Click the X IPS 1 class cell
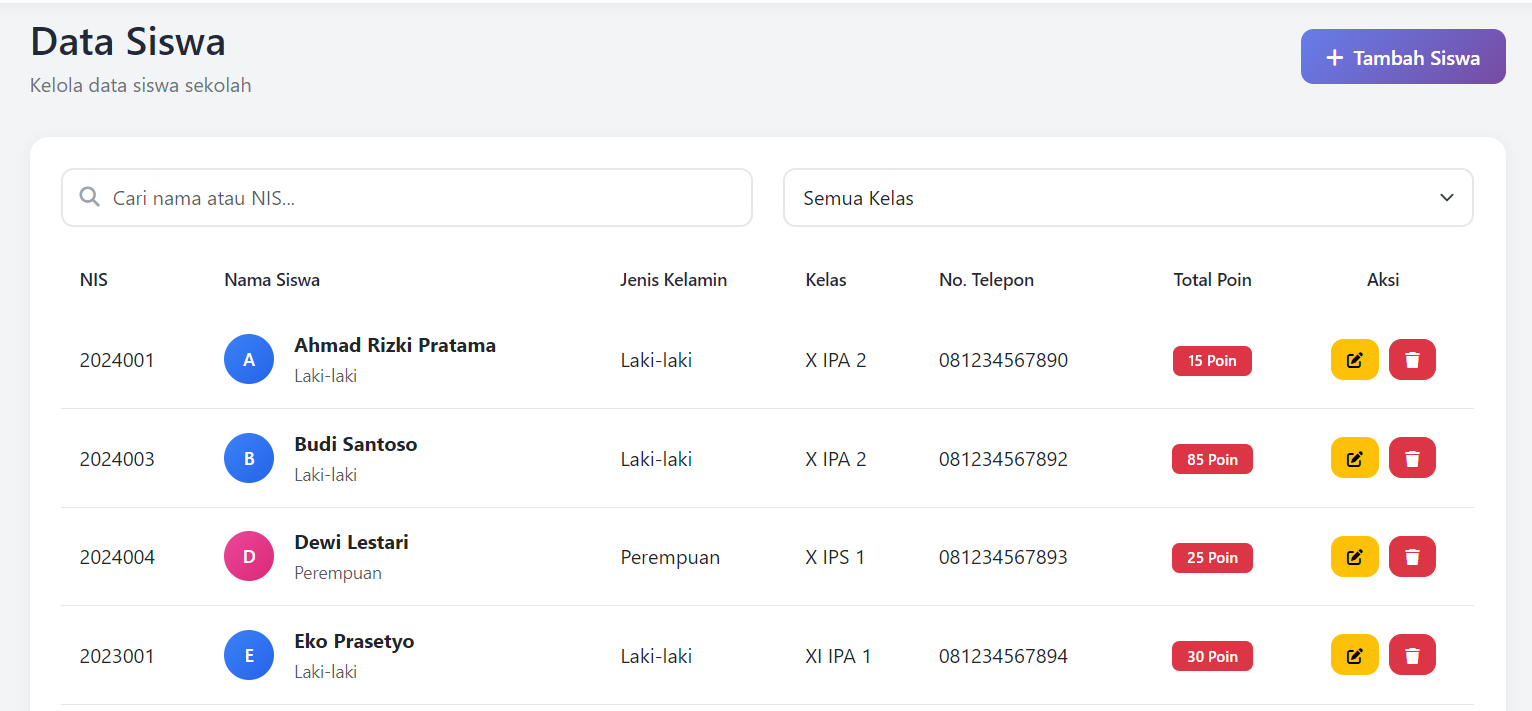 835,557
